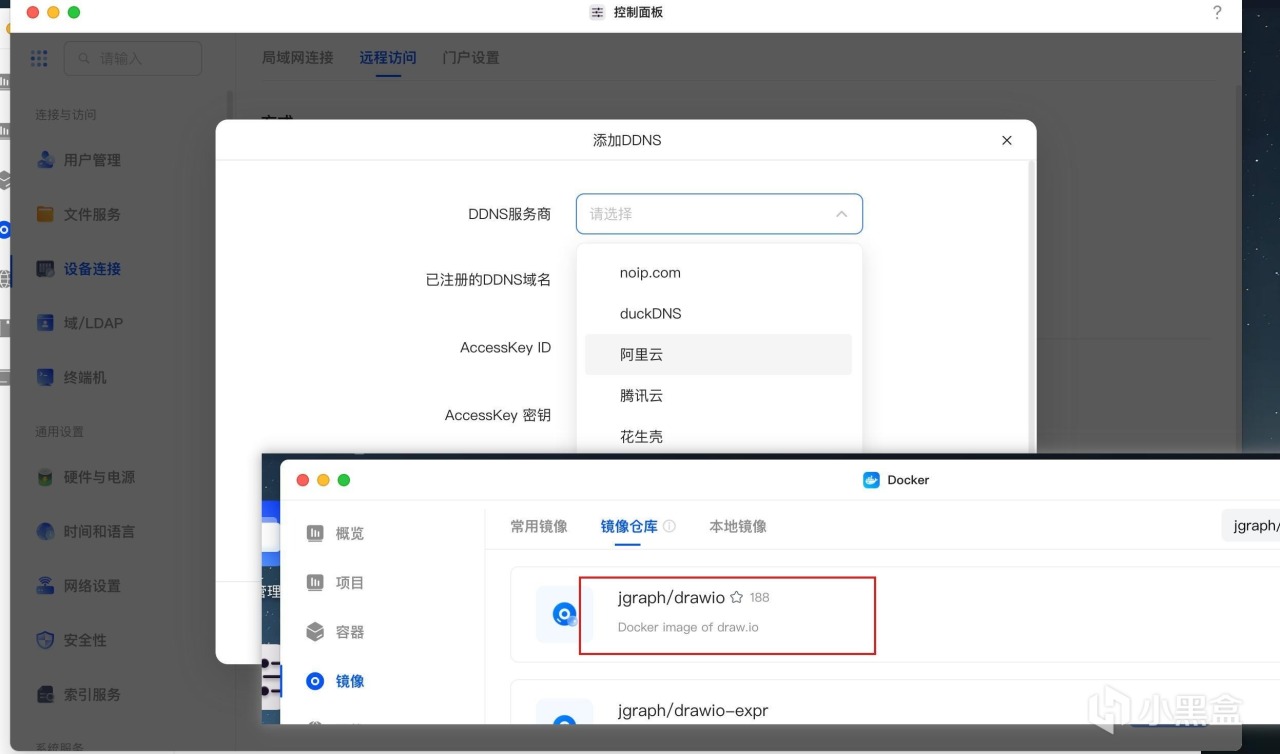
Task: Click the Docker Overview (概览) icon
Action: 315,533
